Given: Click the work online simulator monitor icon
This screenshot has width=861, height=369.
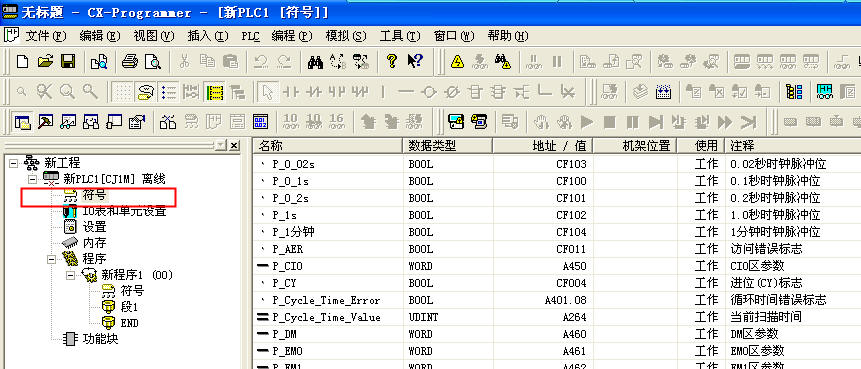Looking at the screenshot, I should pyautogui.click(x=456, y=122).
